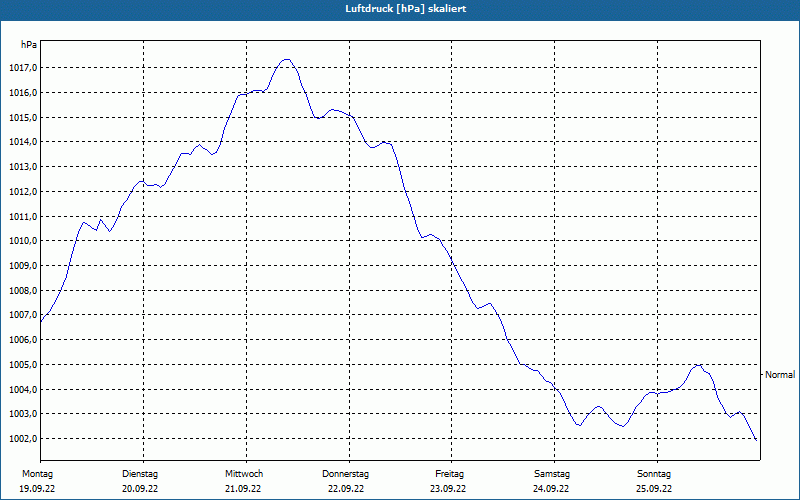
Task: Click the 1015,0 axis value
Action: click(x=23, y=117)
